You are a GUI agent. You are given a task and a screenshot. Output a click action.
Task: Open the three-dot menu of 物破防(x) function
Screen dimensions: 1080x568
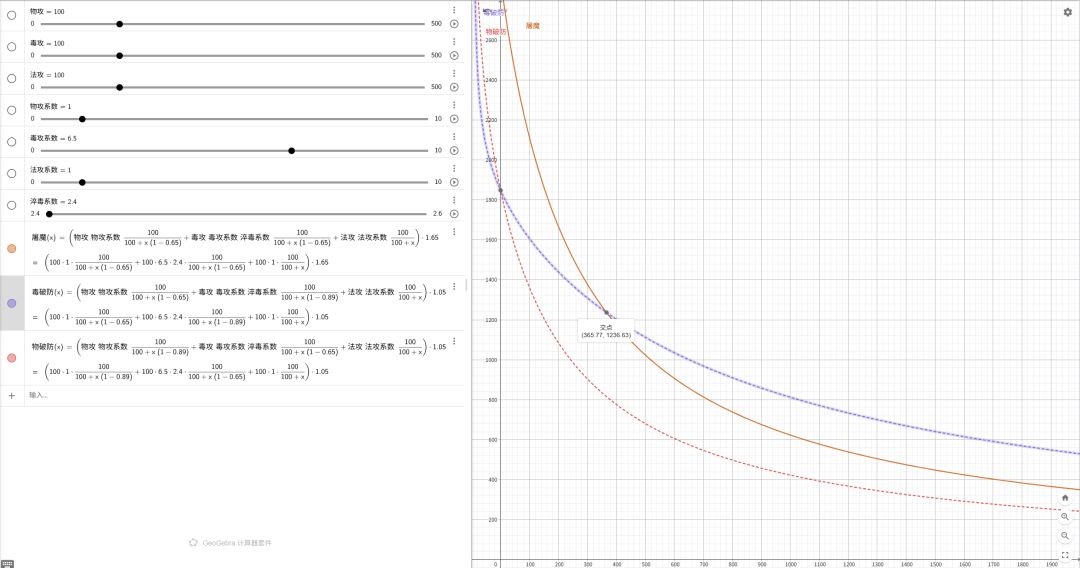point(454,341)
